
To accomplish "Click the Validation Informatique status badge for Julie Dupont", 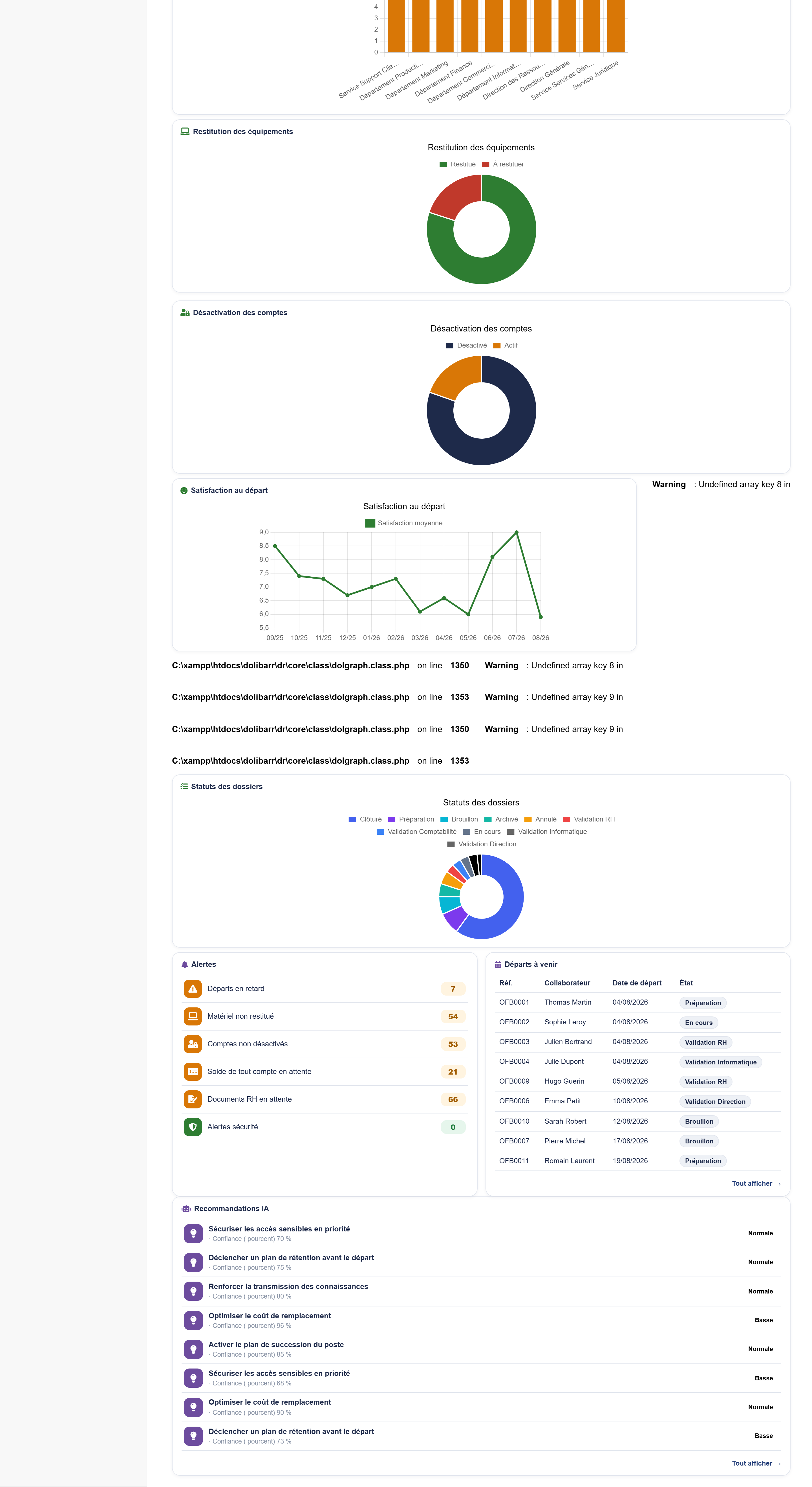I will tap(720, 1062).
